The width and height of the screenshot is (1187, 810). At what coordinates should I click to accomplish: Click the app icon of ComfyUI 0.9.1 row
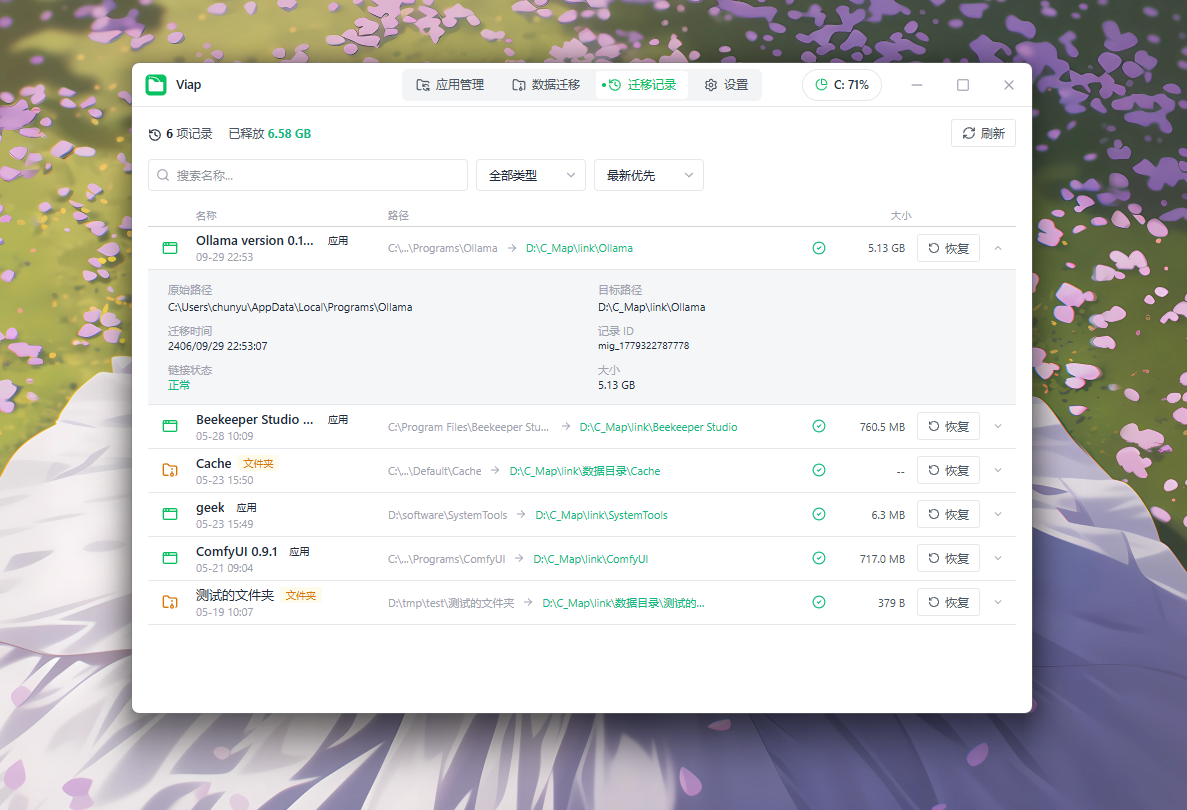[170, 558]
